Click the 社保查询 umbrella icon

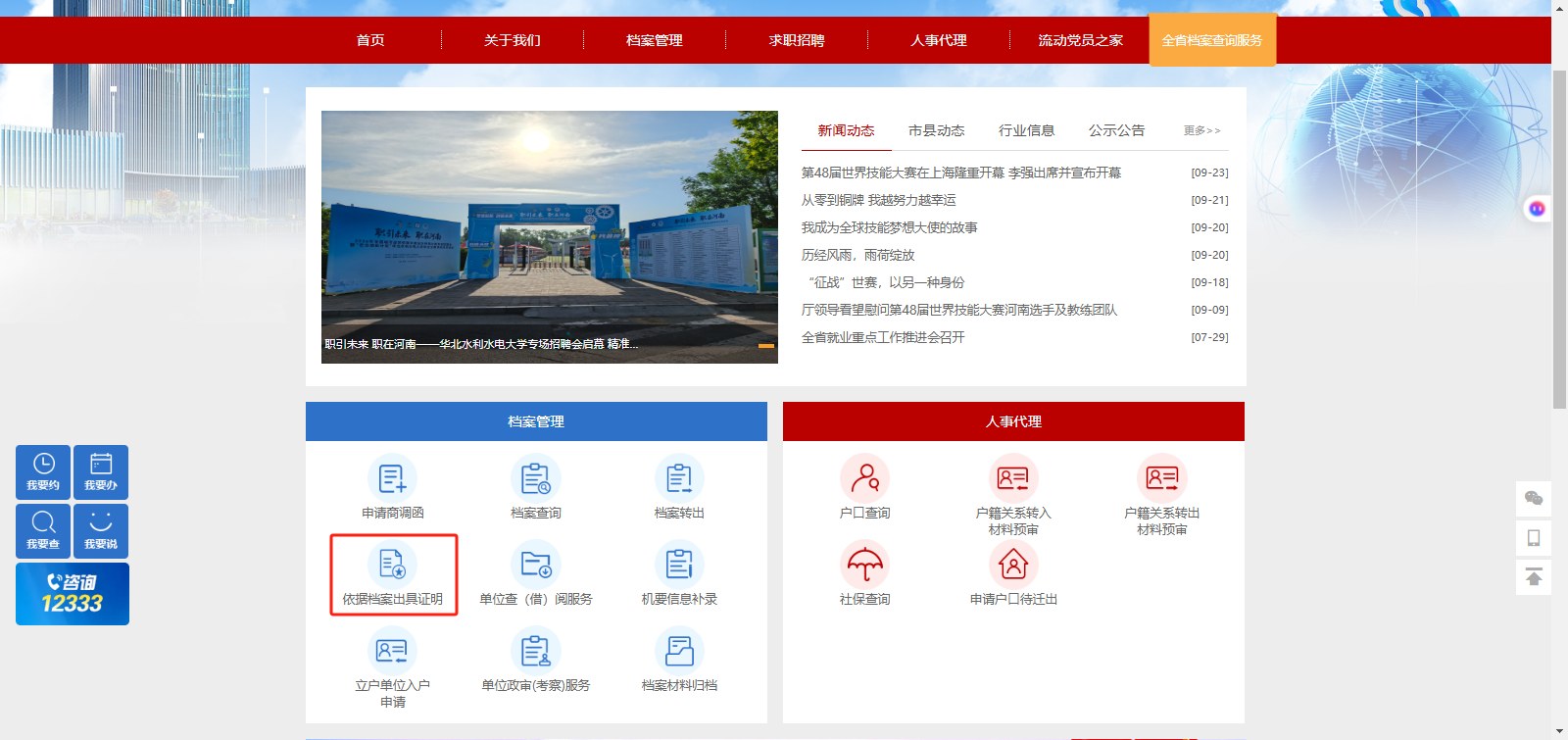pos(865,566)
